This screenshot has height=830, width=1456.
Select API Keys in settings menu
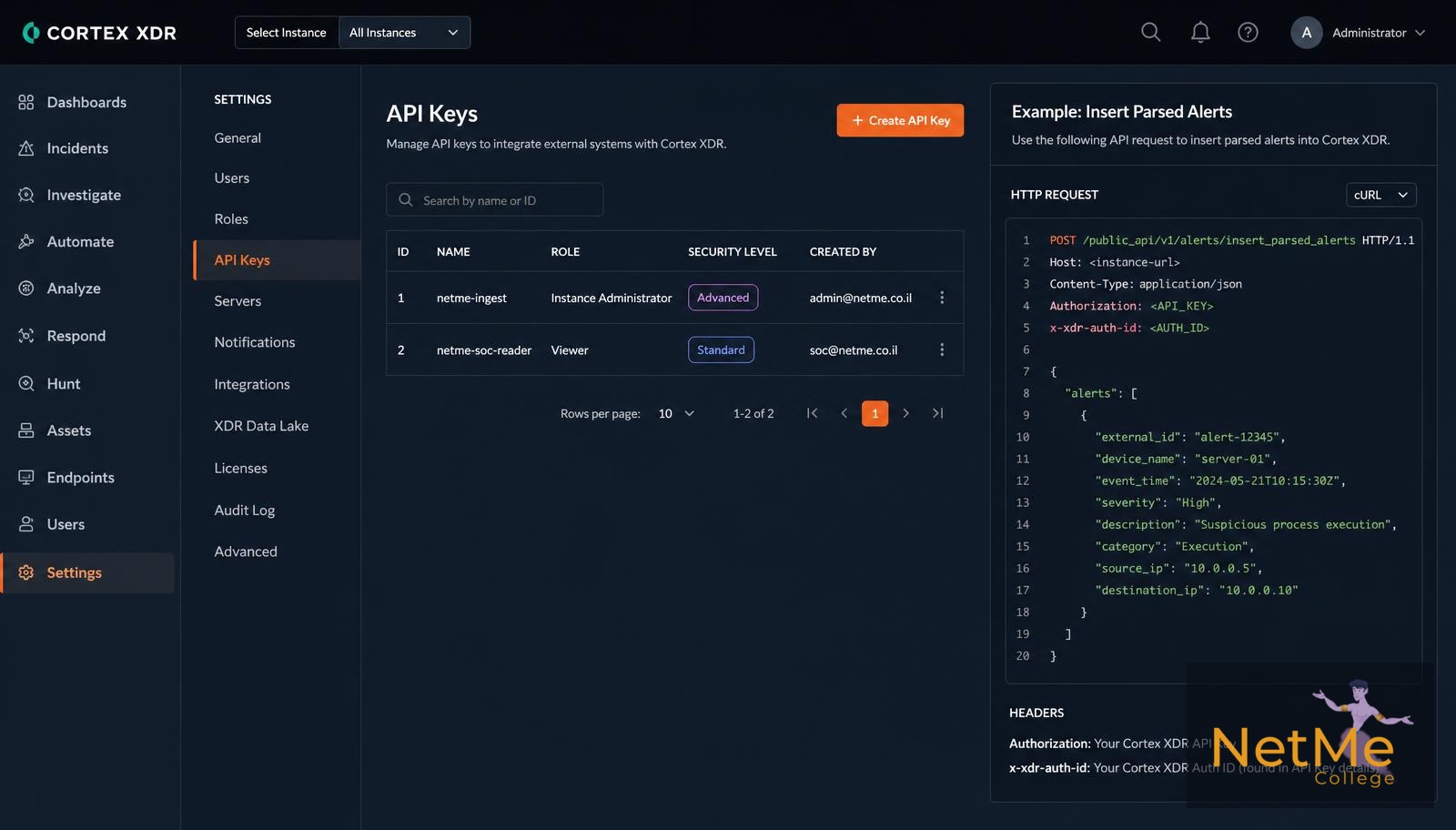pos(278,260)
